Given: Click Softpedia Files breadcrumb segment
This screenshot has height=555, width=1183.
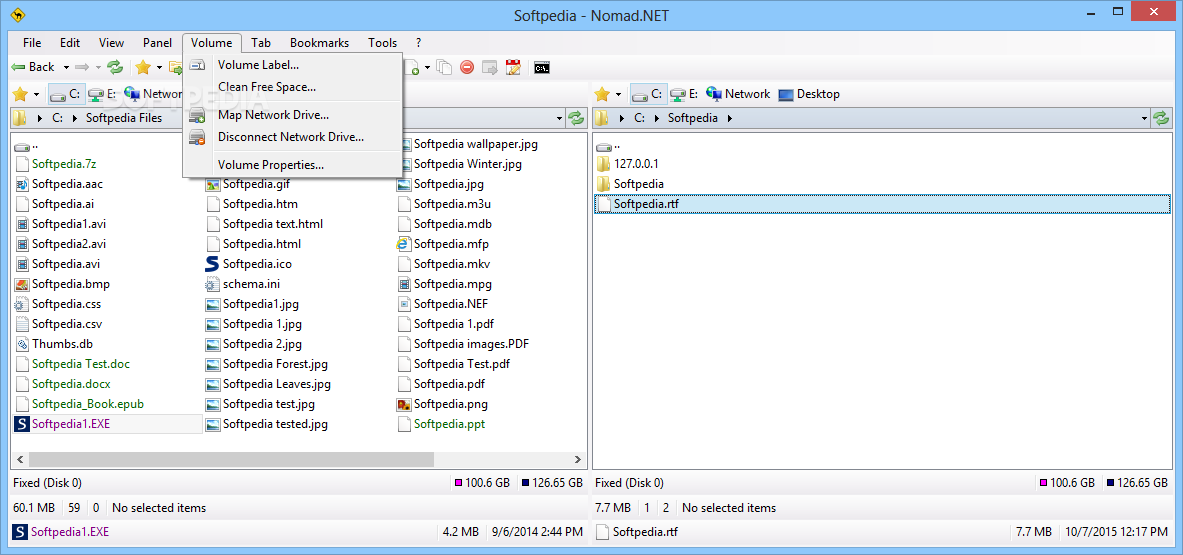Looking at the screenshot, I should 124,118.
